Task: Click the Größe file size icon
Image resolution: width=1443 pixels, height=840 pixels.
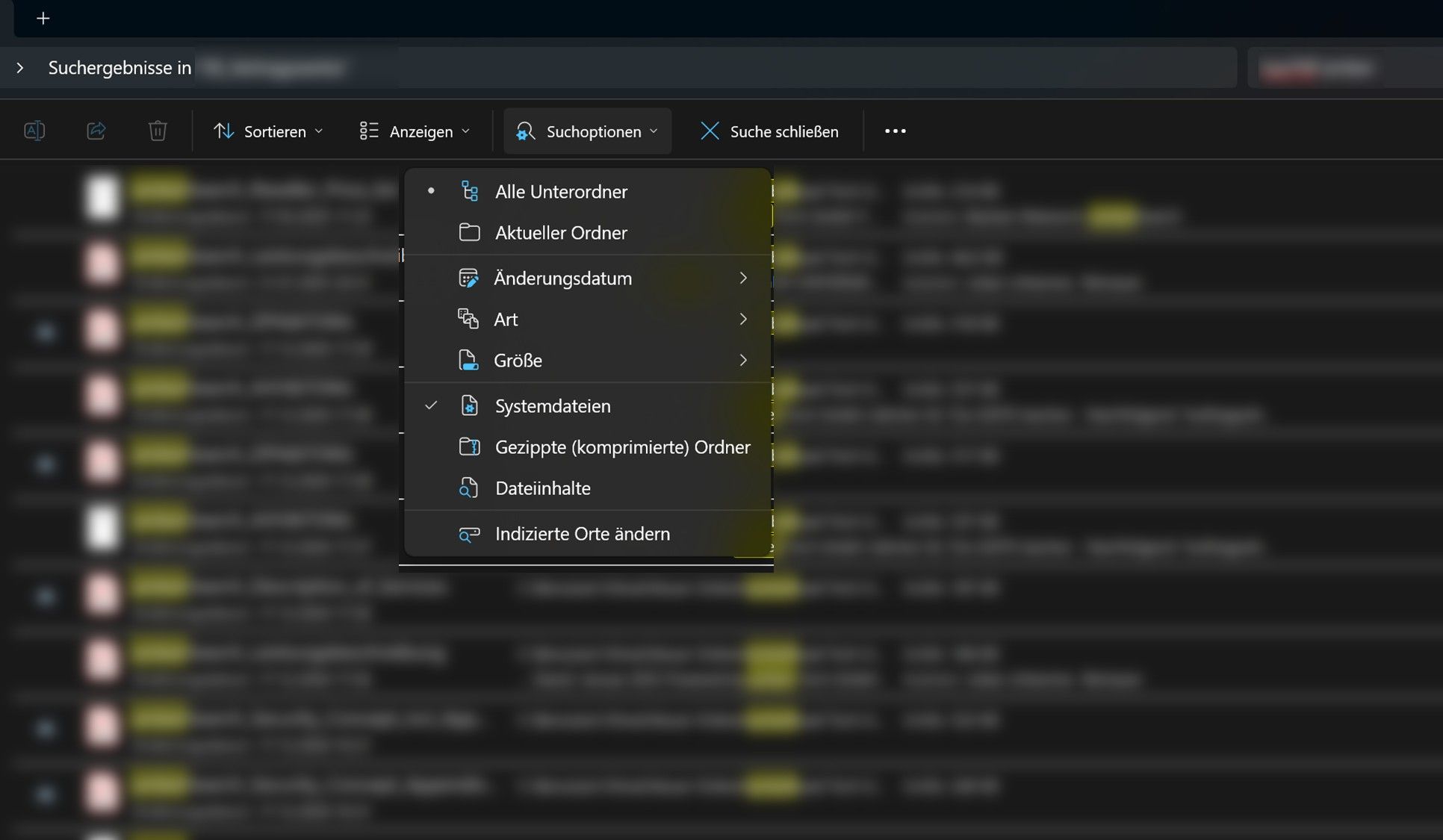Action: [468, 360]
